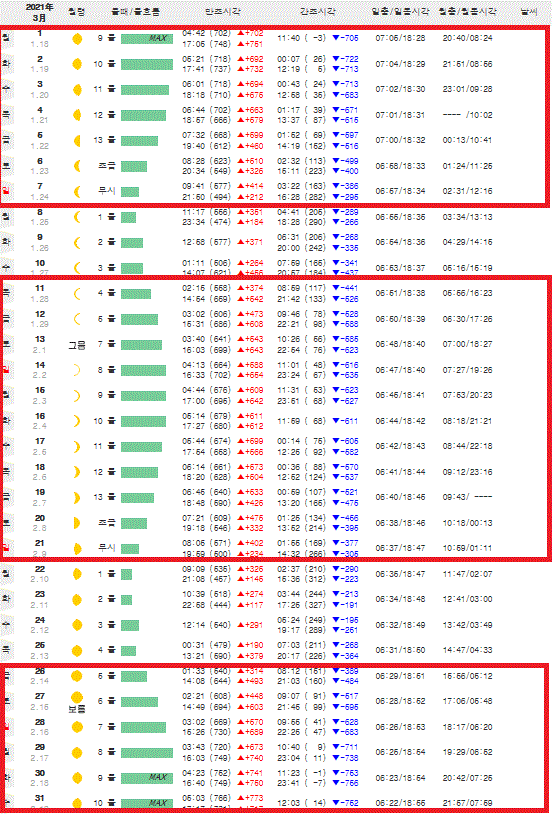
Task: Click the green flow bar for March 8
Action: point(128,218)
